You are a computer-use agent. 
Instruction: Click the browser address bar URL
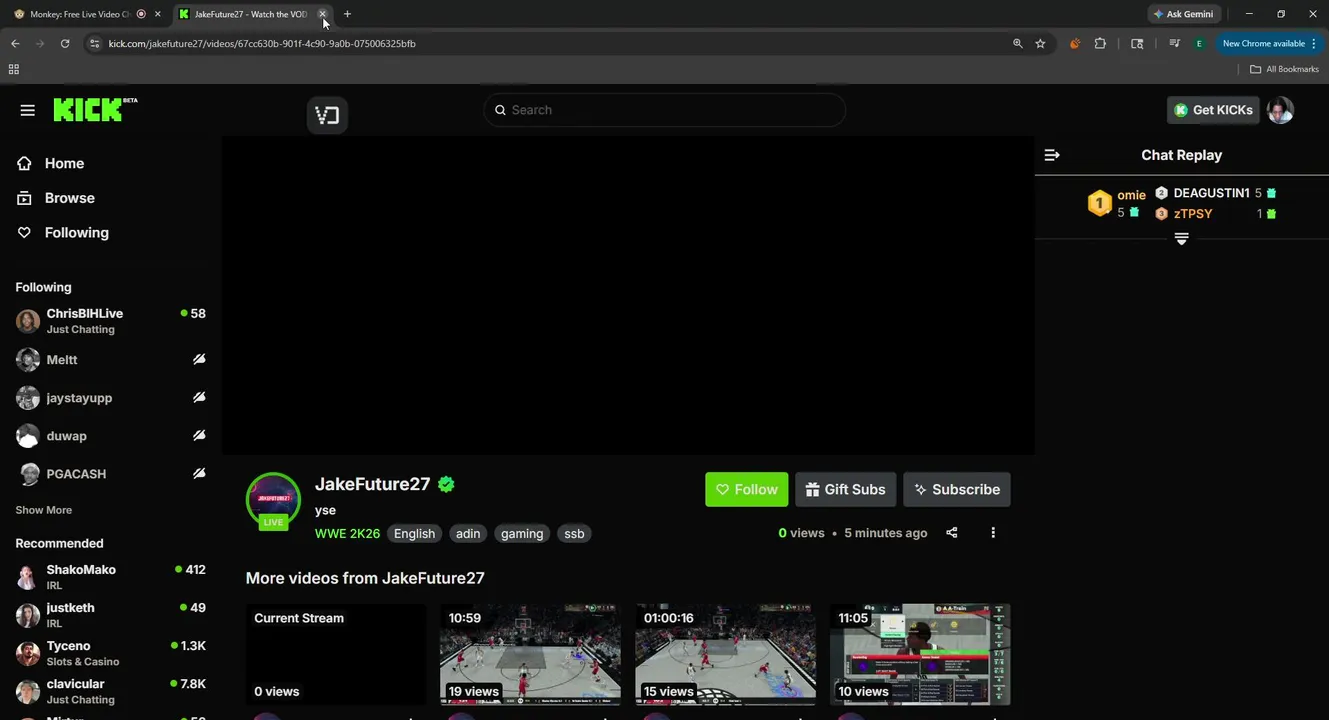pyautogui.click(x=262, y=44)
